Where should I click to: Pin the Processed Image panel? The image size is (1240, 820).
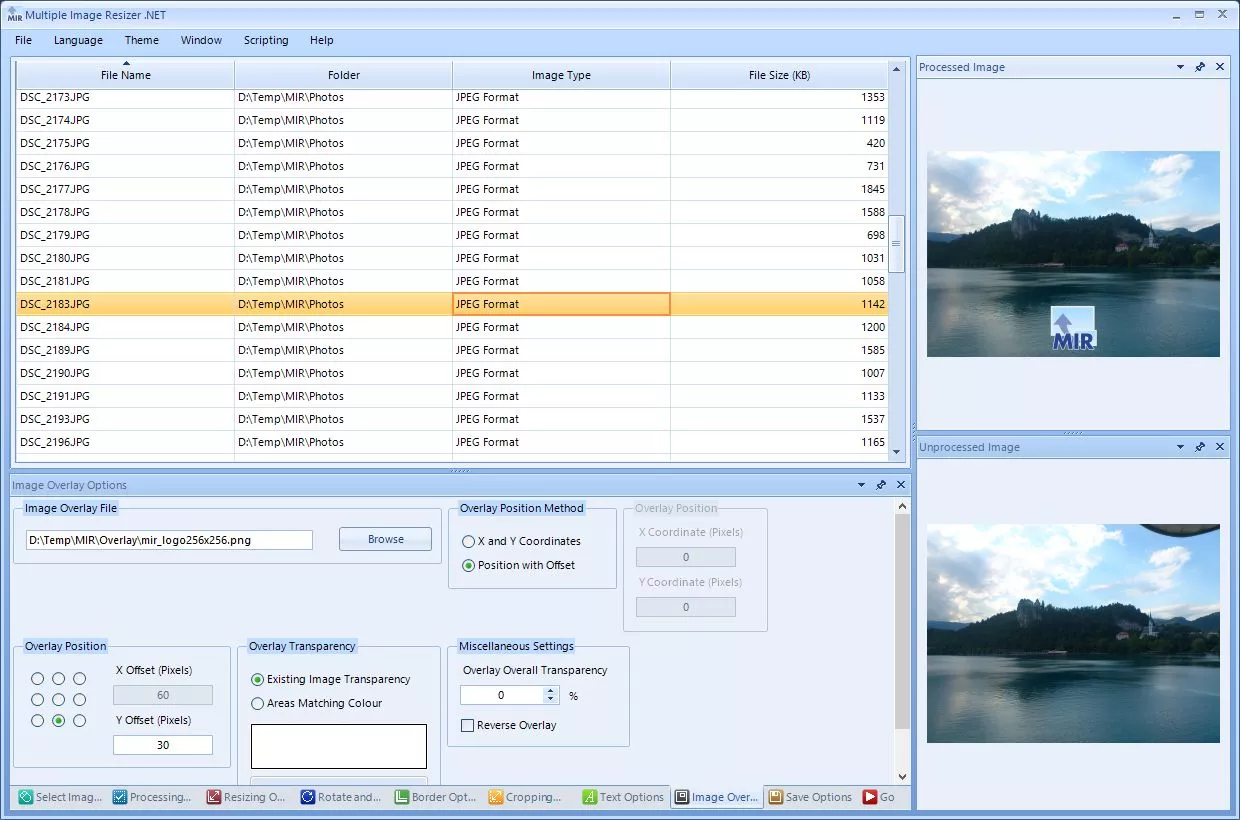[1200, 67]
